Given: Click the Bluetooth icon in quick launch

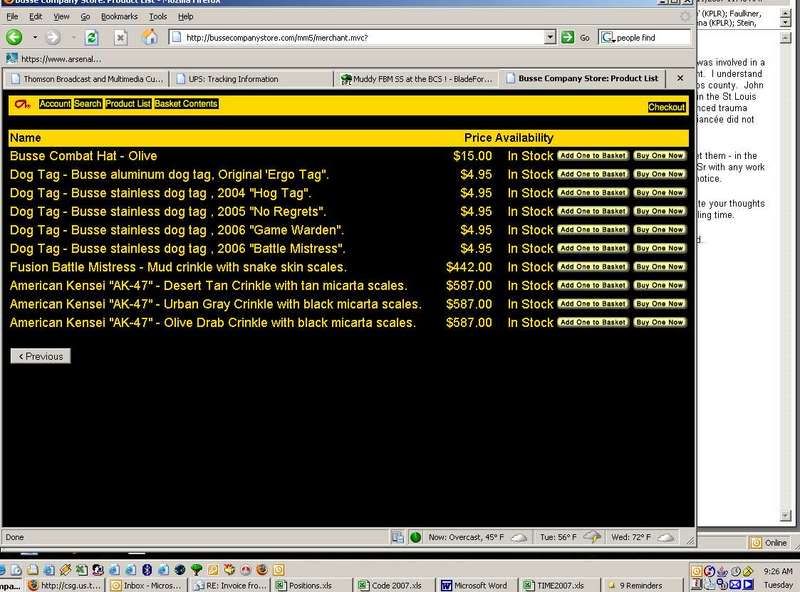Looking at the screenshot, I should (147, 570).
